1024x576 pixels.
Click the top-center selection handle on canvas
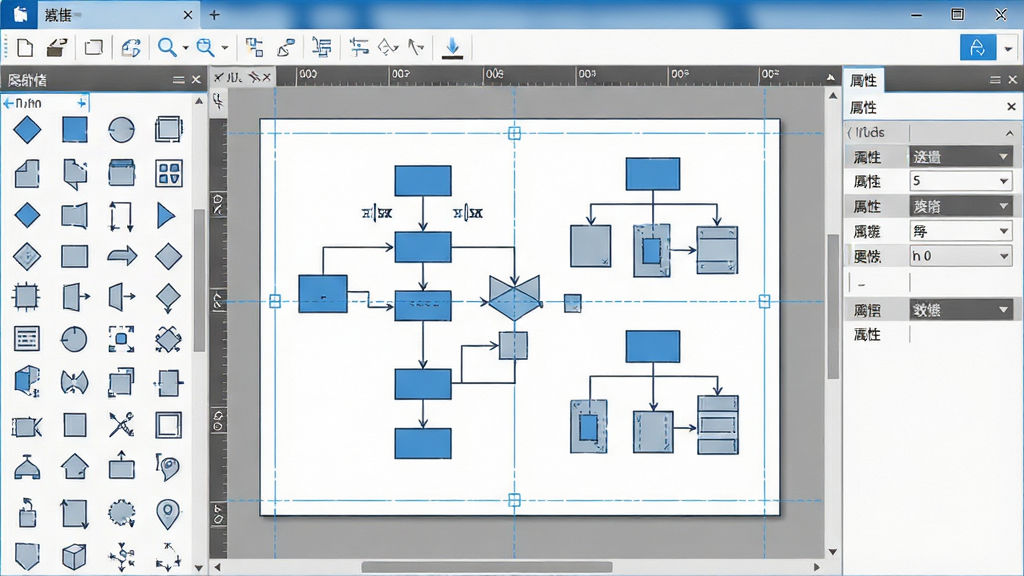[515, 133]
